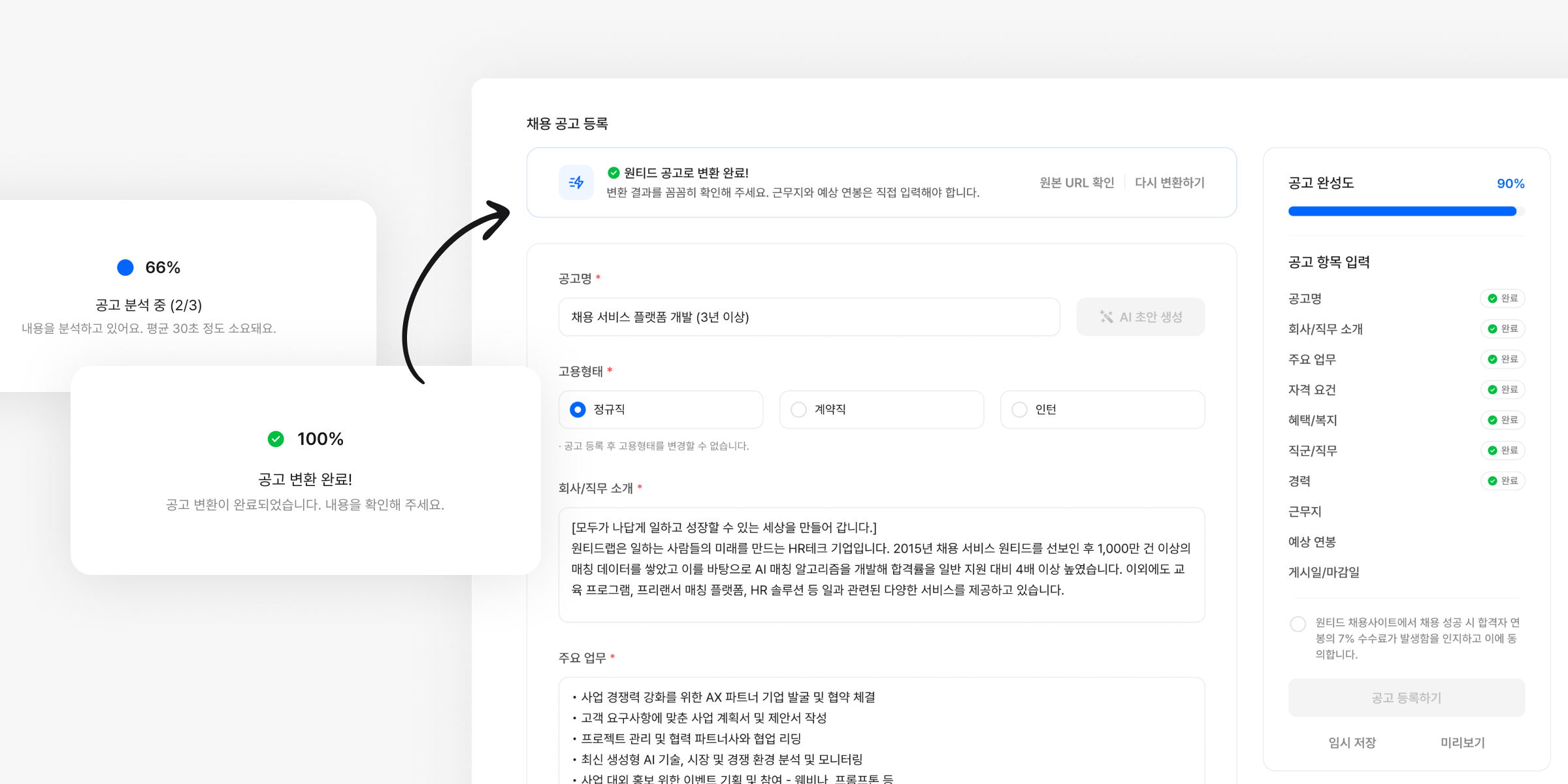Click 임시 저장 to save draft
The image size is (1568, 784).
(x=1352, y=743)
